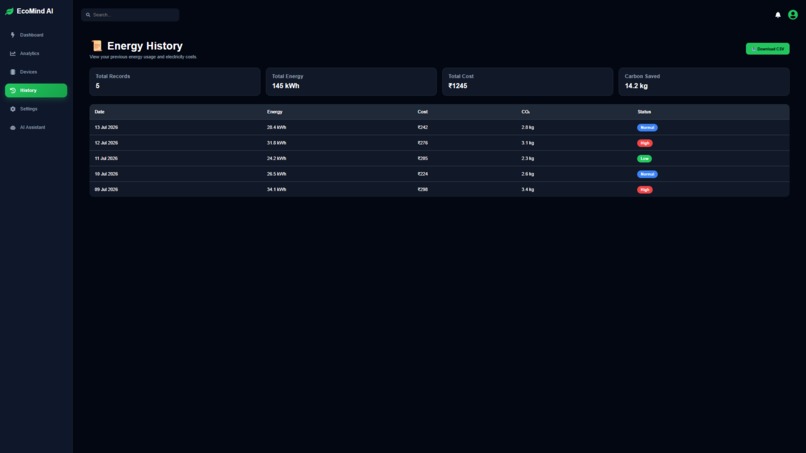This screenshot has width=806, height=453.
Task: Click the Cost column header
Action: (423, 112)
